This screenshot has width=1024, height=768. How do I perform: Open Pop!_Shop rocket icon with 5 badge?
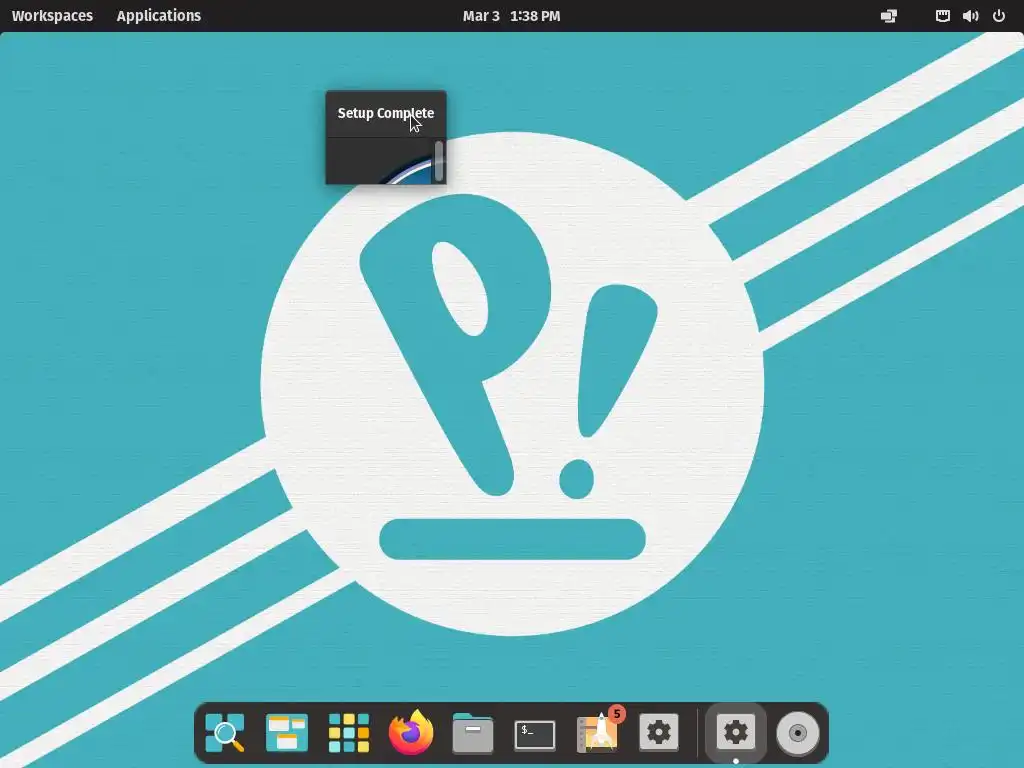(x=598, y=731)
